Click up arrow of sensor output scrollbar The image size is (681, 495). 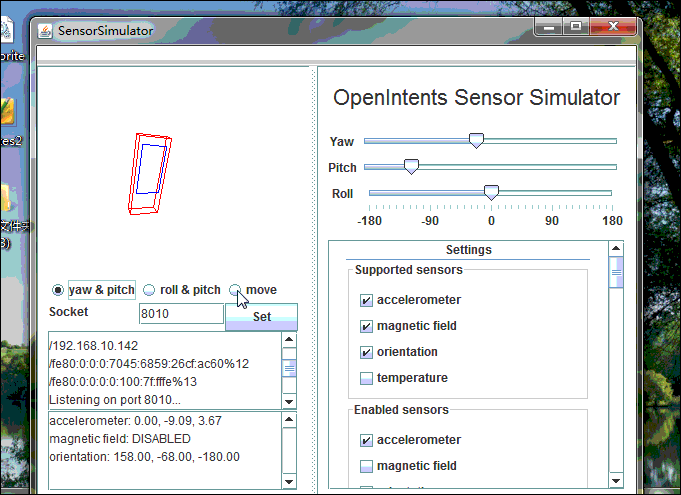tap(289, 420)
